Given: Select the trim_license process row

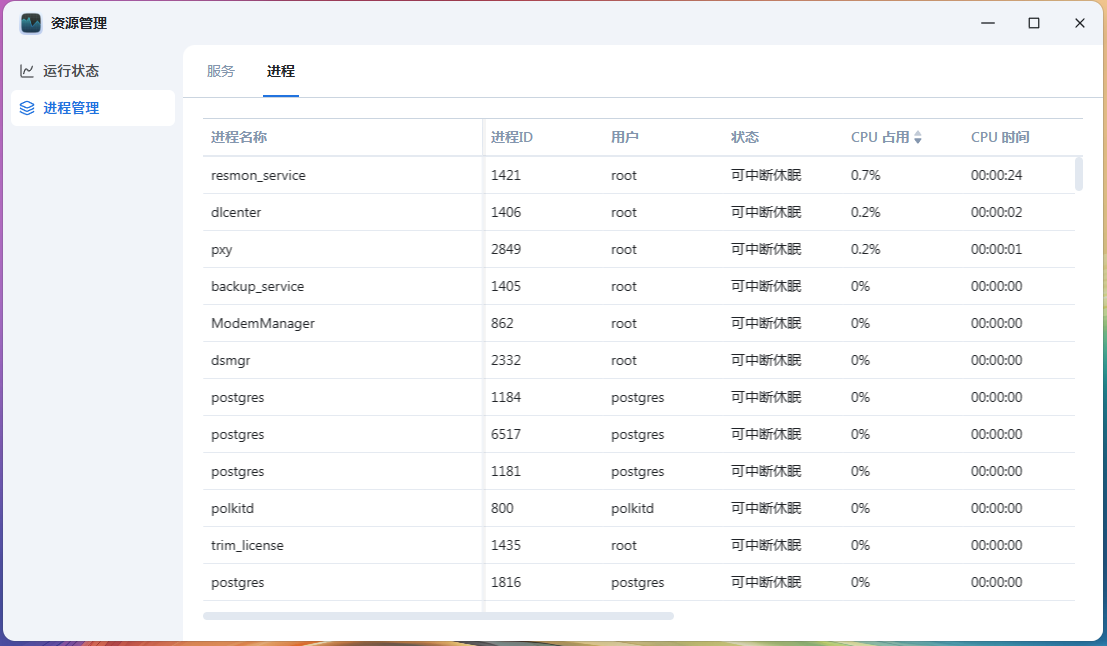Looking at the screenshot, I should point(247,545).
